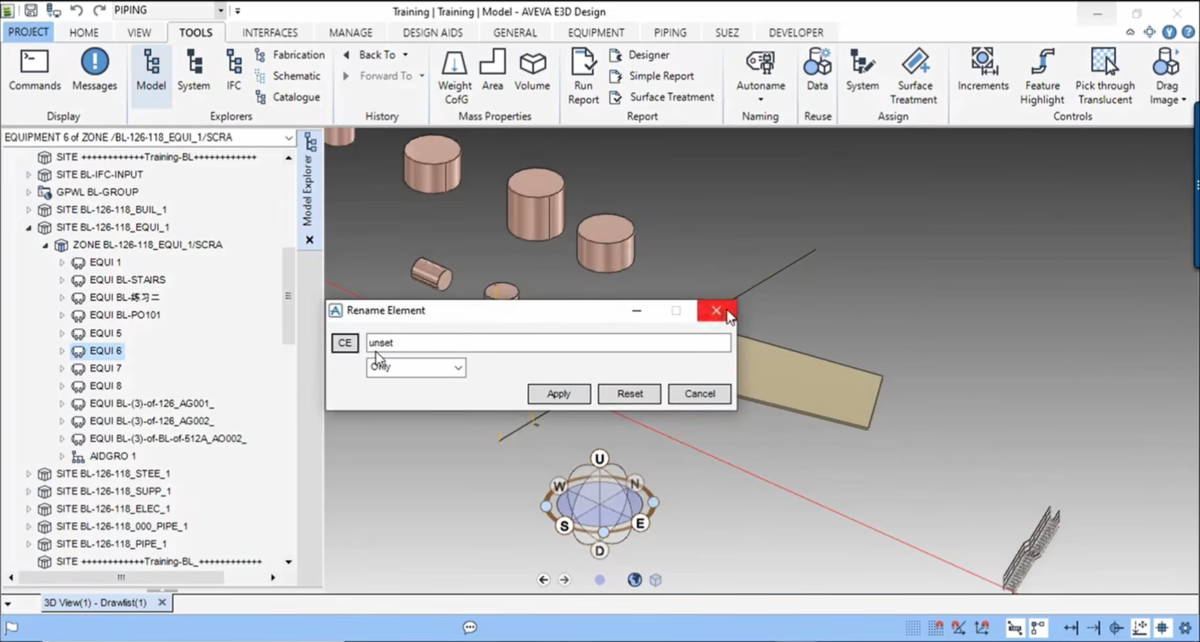Click the Volume mass property
Viewport: 1200px width, 642px height.
coord(532,70)
